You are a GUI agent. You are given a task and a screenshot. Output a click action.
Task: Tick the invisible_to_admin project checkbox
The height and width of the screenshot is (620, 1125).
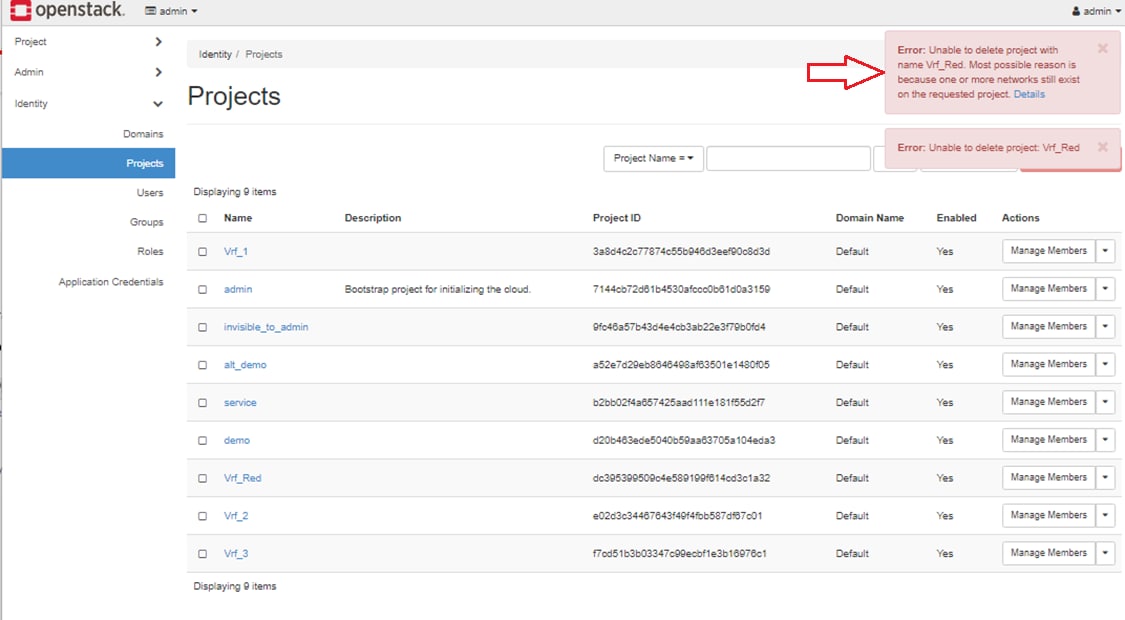(202, 327)
